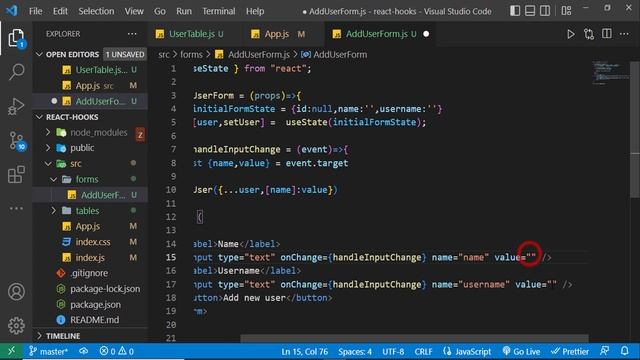Click the VS Code logo icon
Screen dimensions: 640x360
coord(12,10)
